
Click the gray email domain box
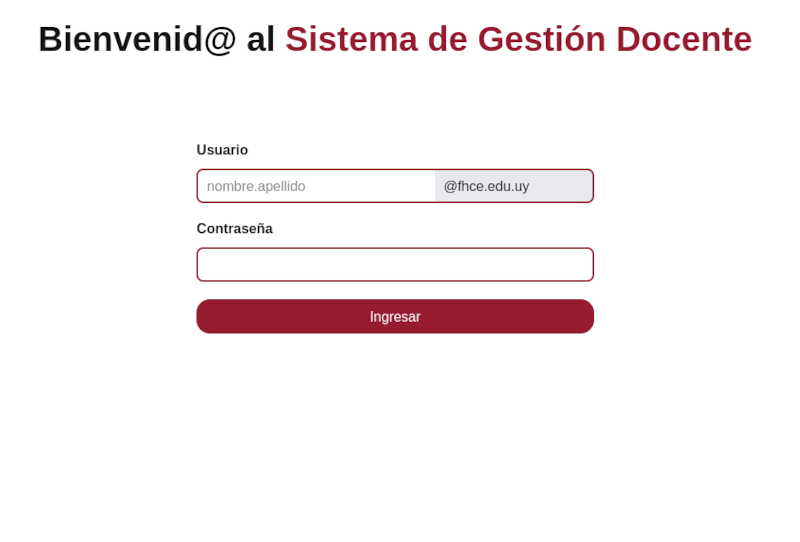pos(513,186)
